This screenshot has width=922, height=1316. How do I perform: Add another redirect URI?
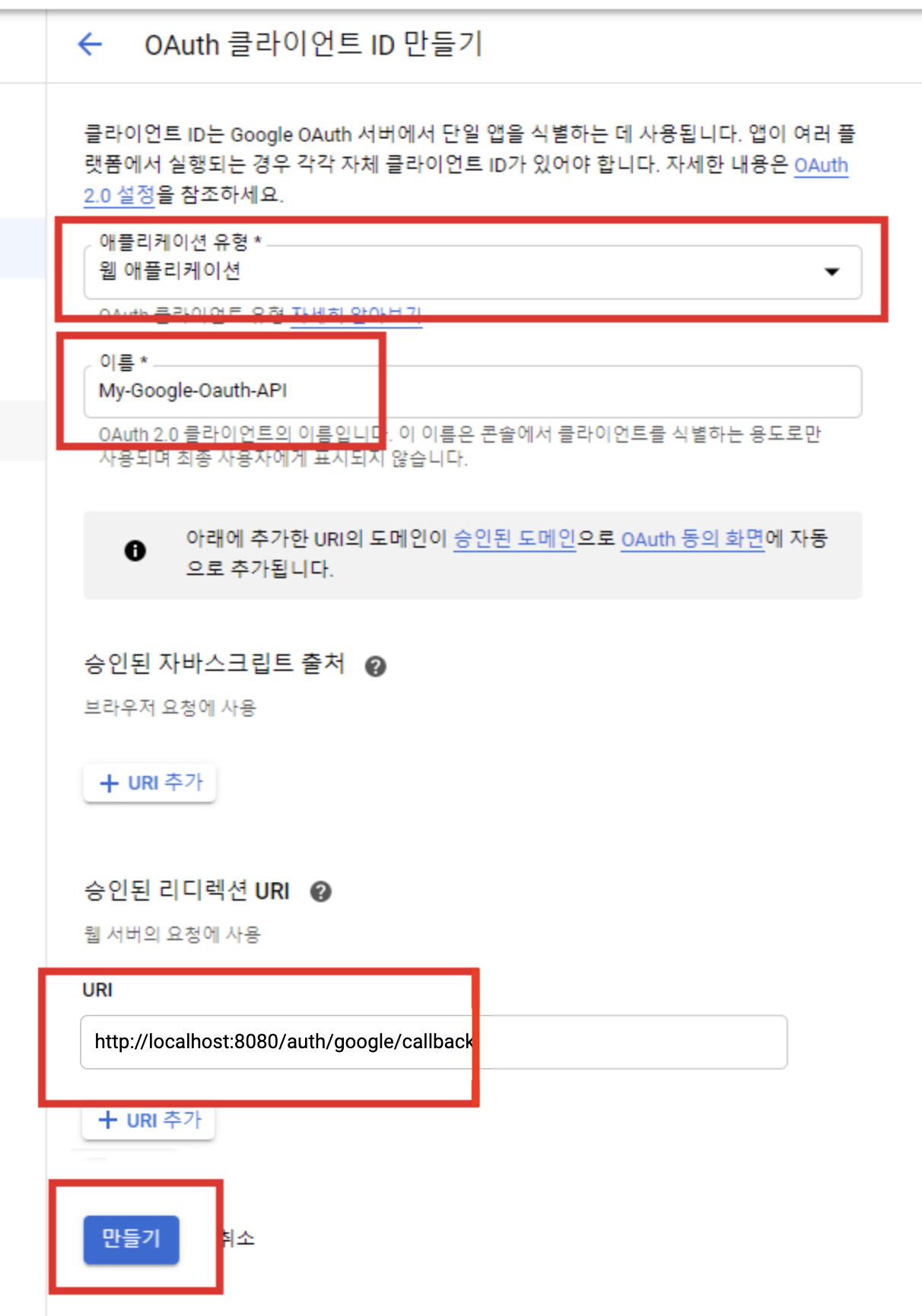click(x=148, y=1120)
